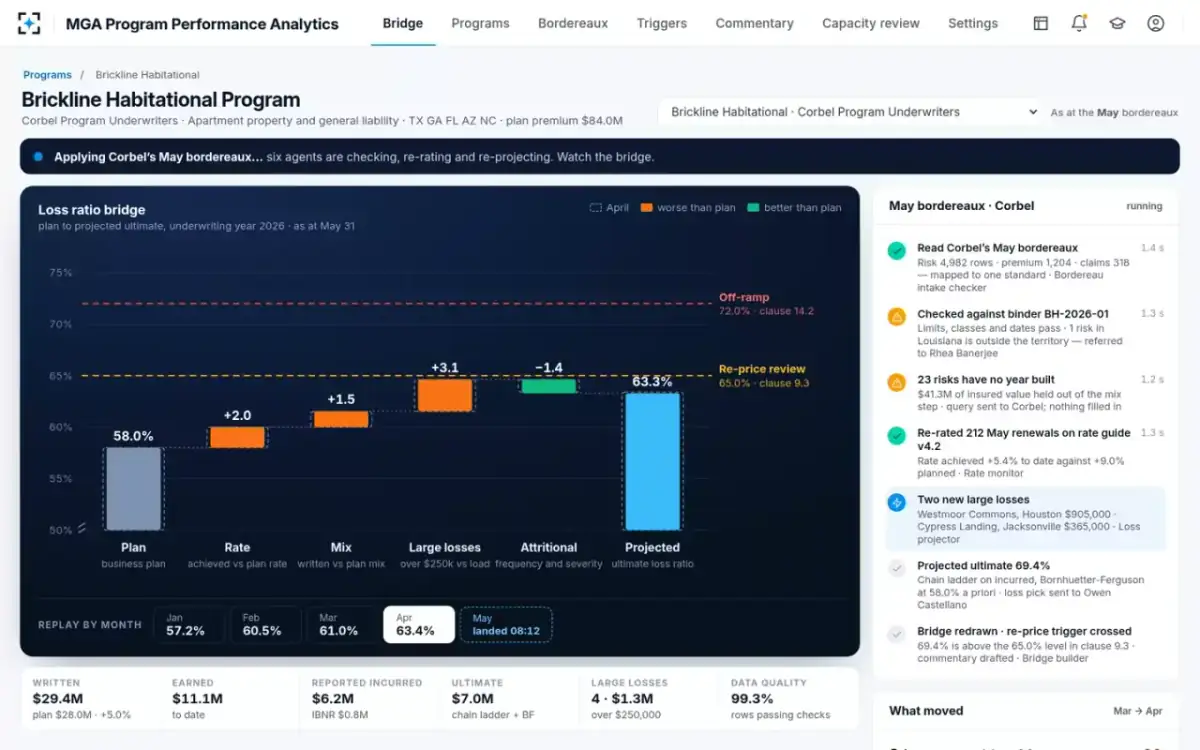Click the Replay by month label
Viewport: 1200px width, 750px height.
pos(90,625)
